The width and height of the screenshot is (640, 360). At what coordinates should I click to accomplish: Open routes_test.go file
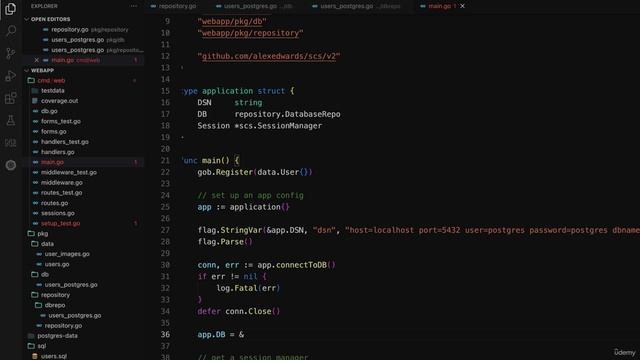tap(62, 193)
